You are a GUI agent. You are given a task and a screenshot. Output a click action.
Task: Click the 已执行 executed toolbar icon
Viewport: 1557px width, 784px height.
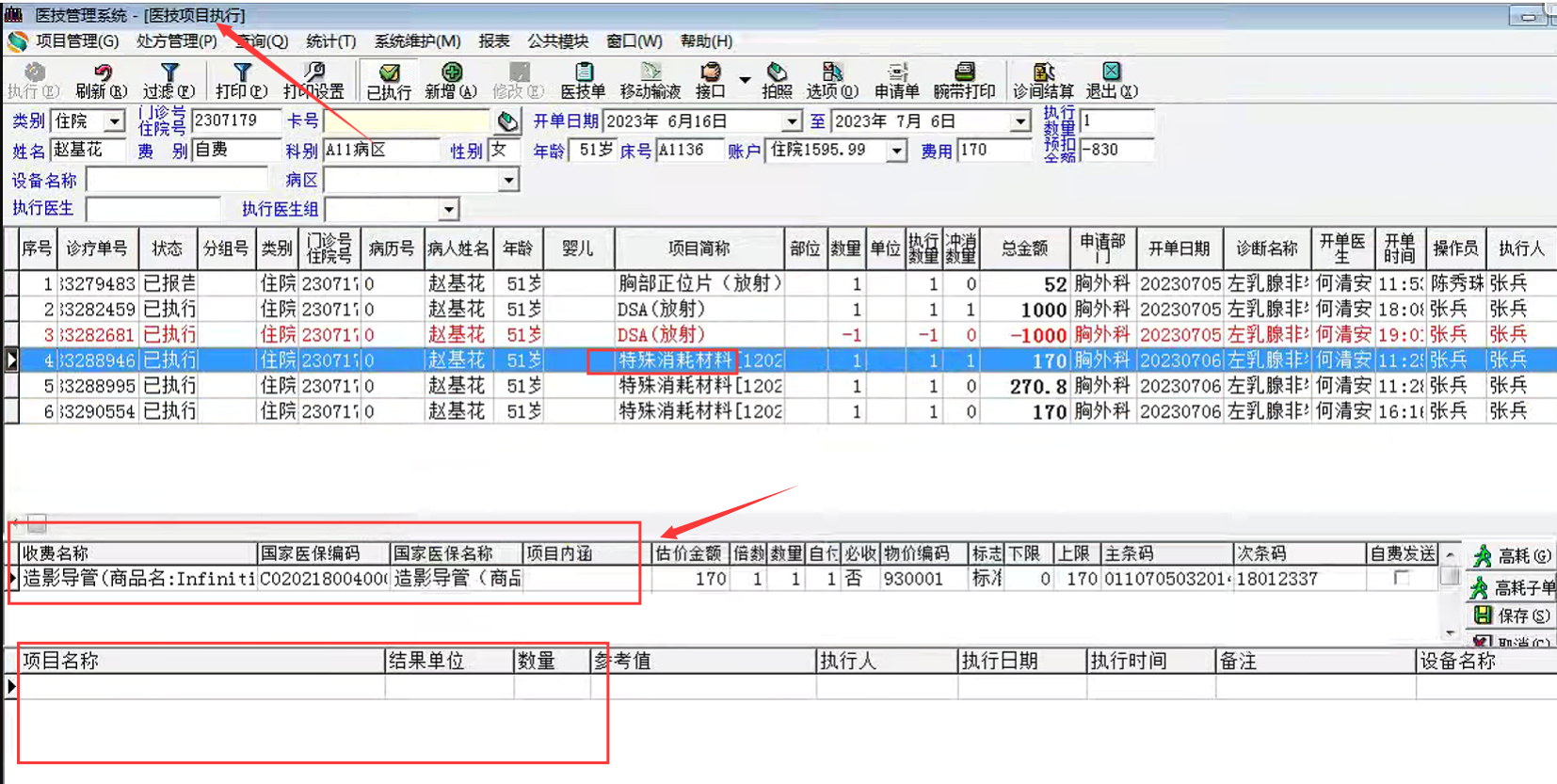click(389, 81)
